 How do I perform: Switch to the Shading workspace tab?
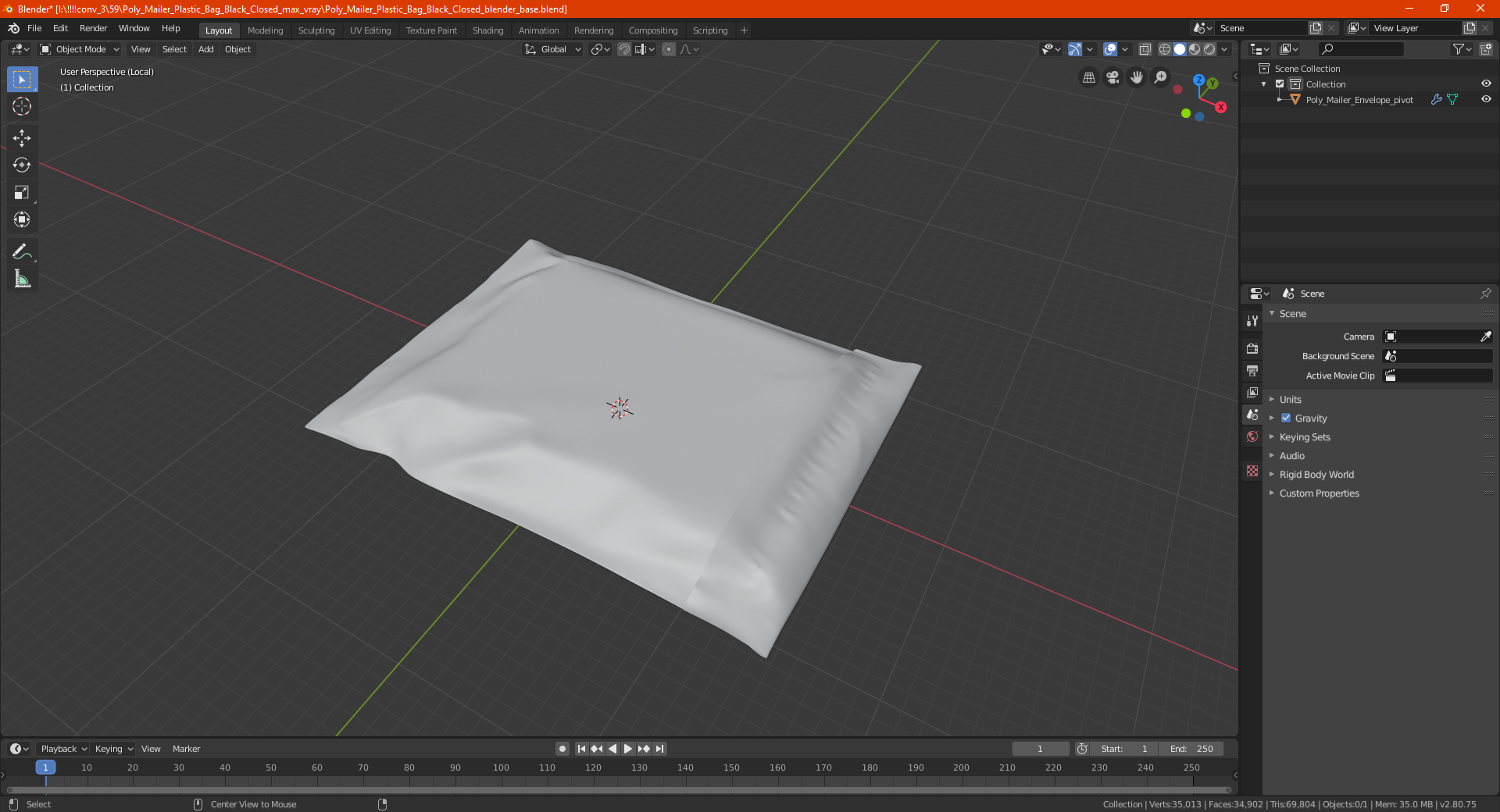click(x=487, y=30)
